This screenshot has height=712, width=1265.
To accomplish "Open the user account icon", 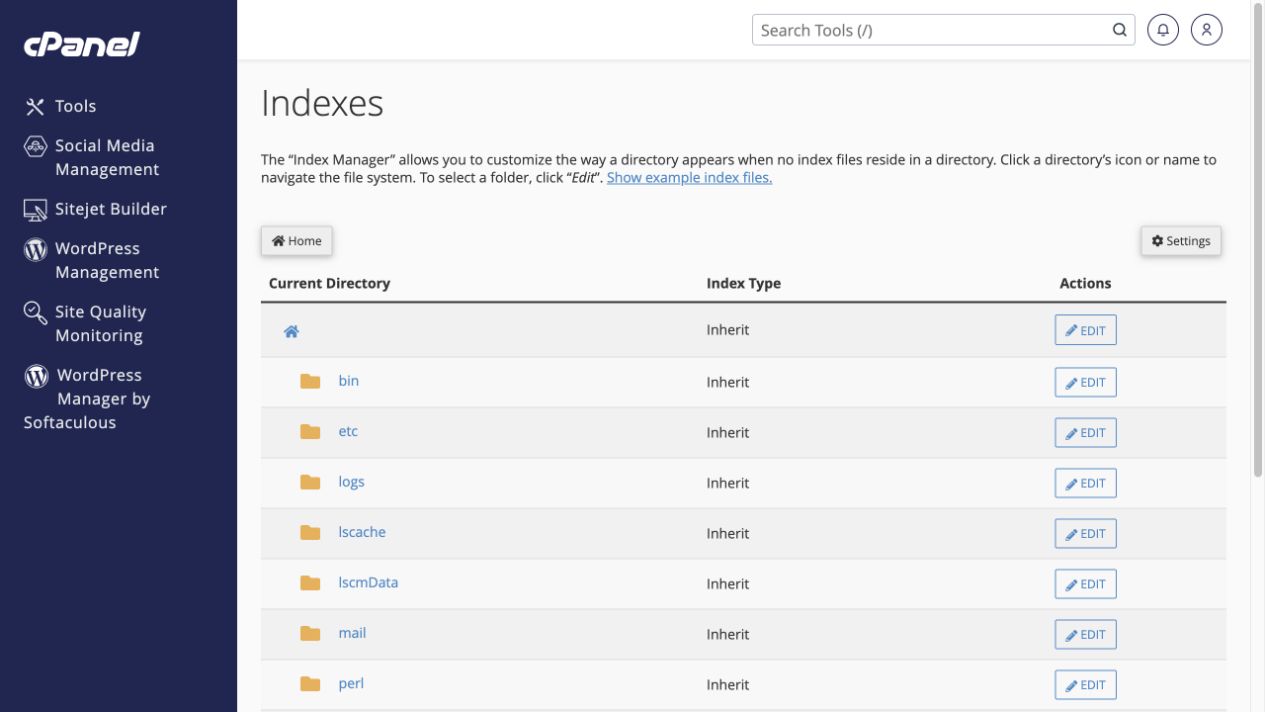I will coord(1207,30).
